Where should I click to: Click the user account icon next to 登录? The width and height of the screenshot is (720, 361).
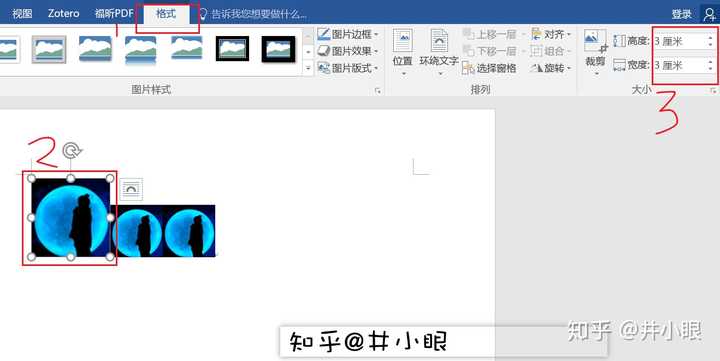coord(709,14)
